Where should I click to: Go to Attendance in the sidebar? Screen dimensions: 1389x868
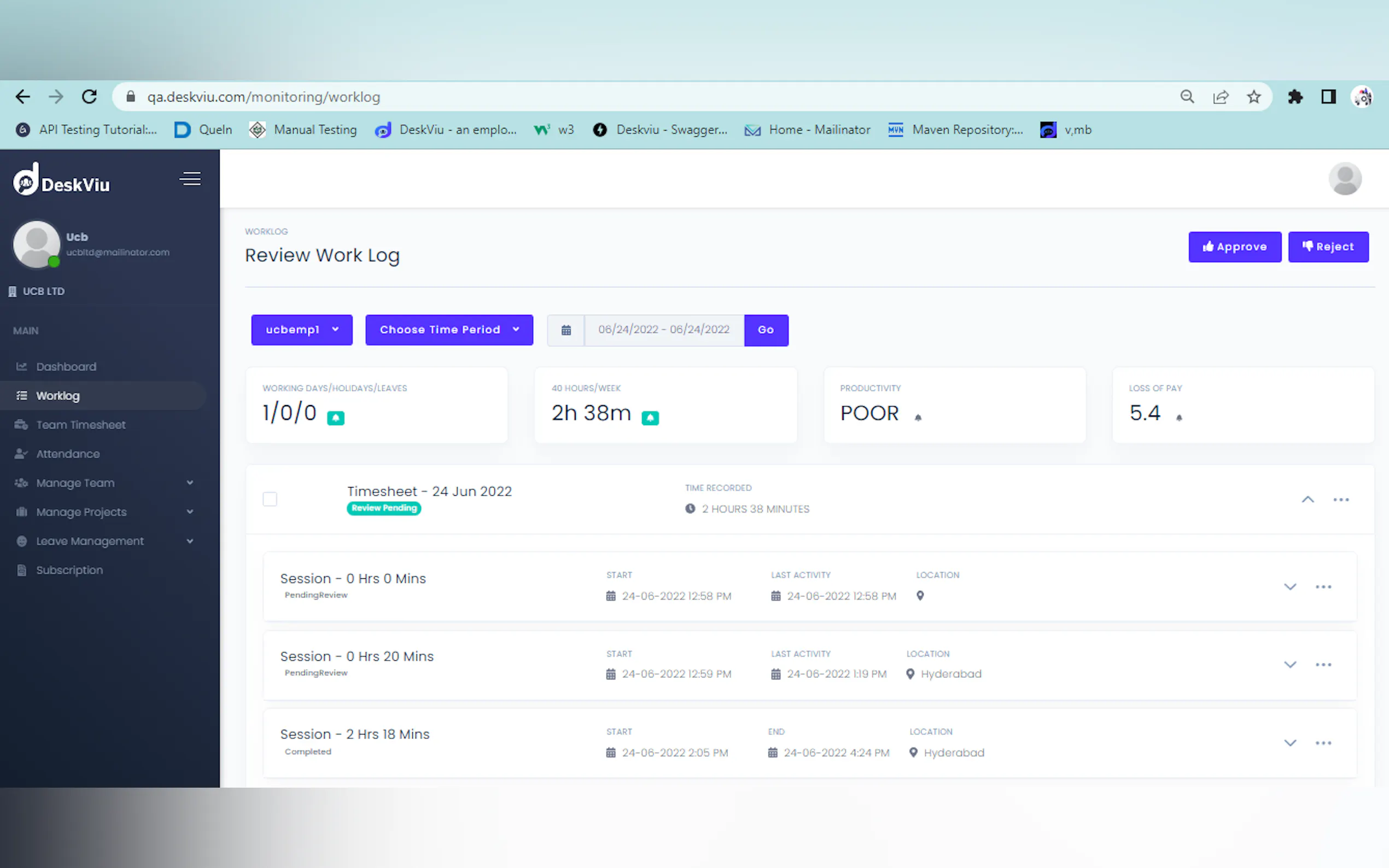68,454
